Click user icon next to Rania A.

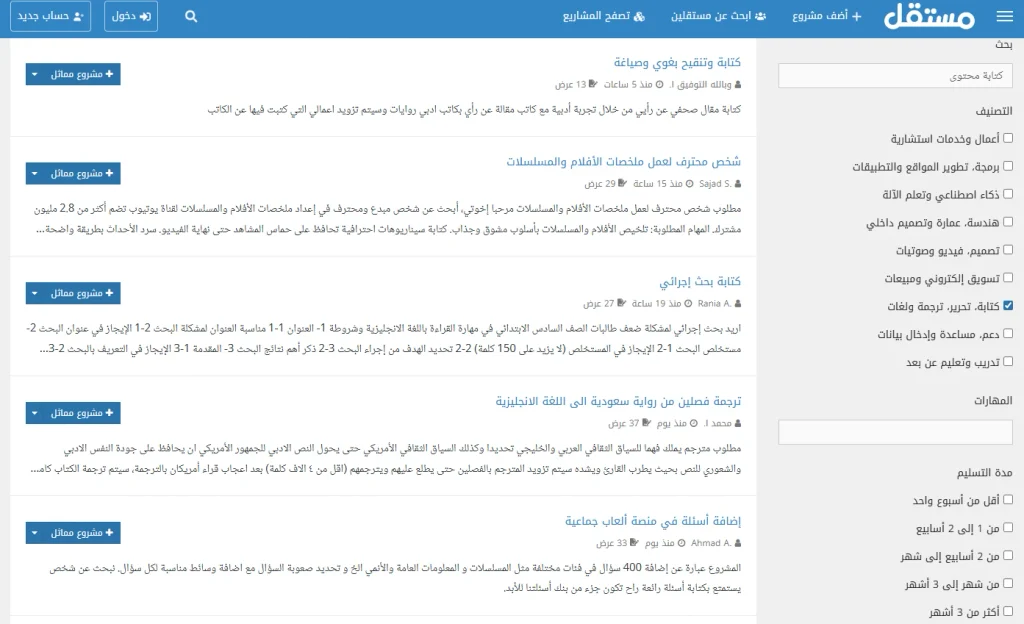point(738,304)
